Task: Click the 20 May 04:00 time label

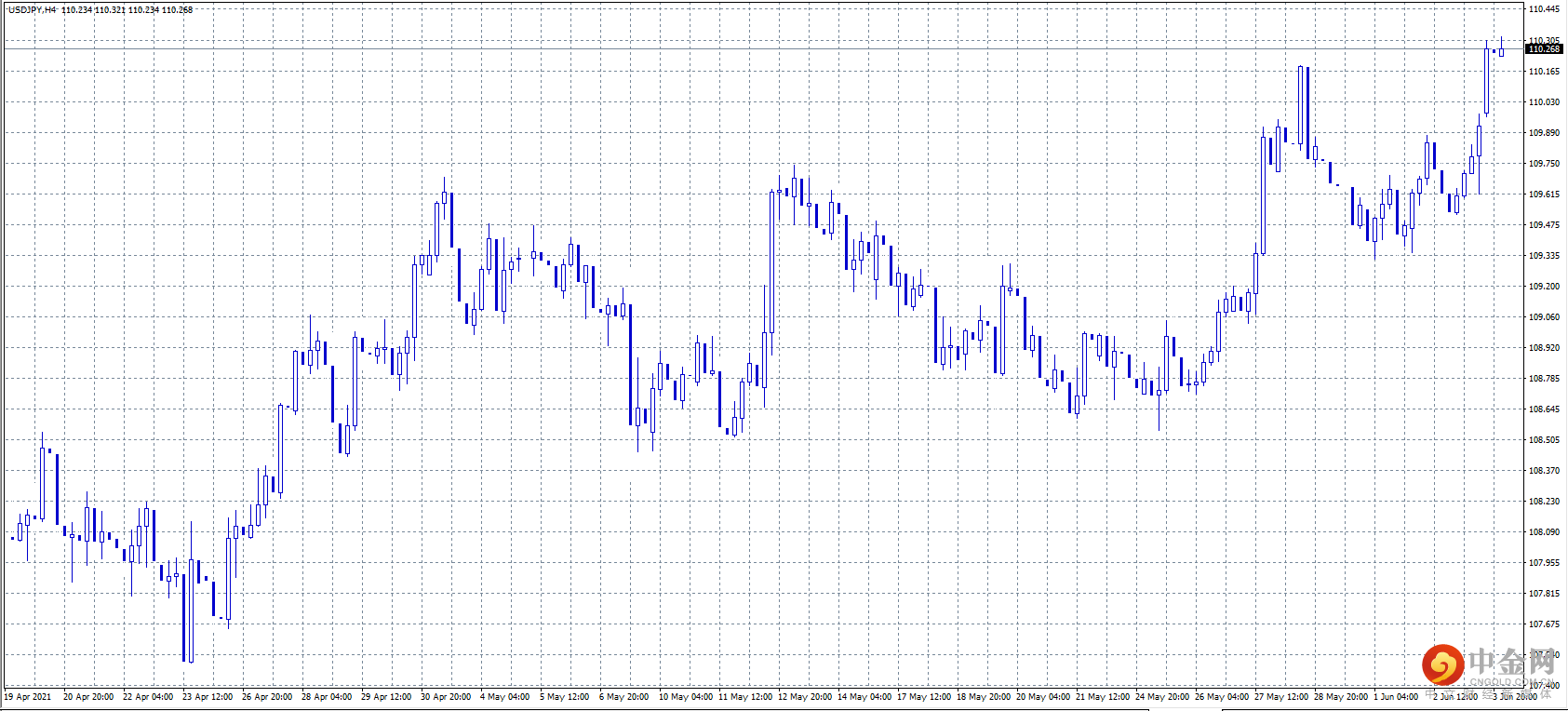Action: pos(1043,697)
